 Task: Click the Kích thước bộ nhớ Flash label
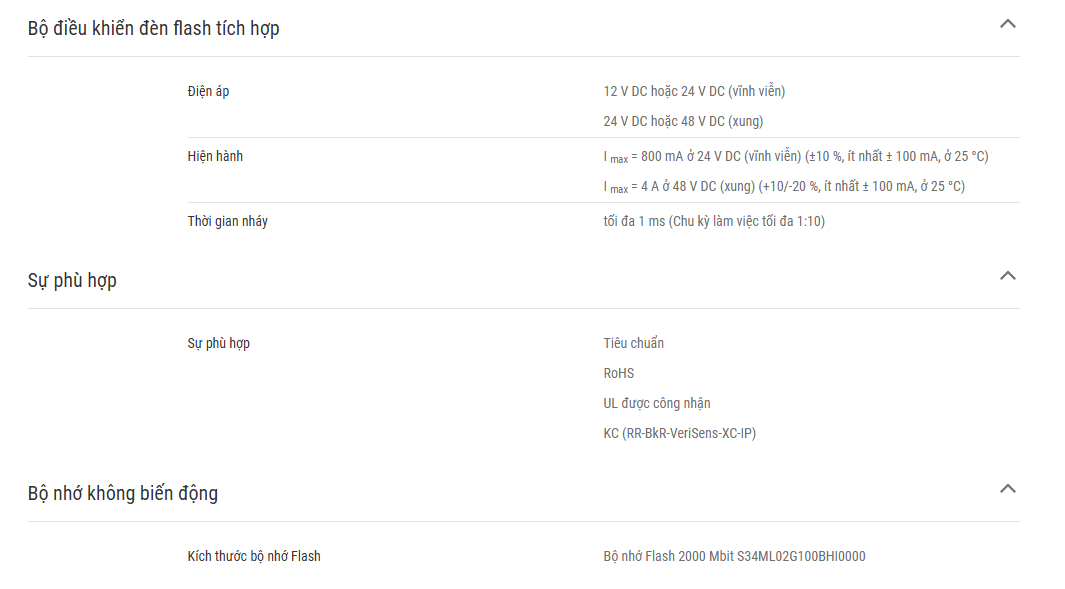(254, 556)
